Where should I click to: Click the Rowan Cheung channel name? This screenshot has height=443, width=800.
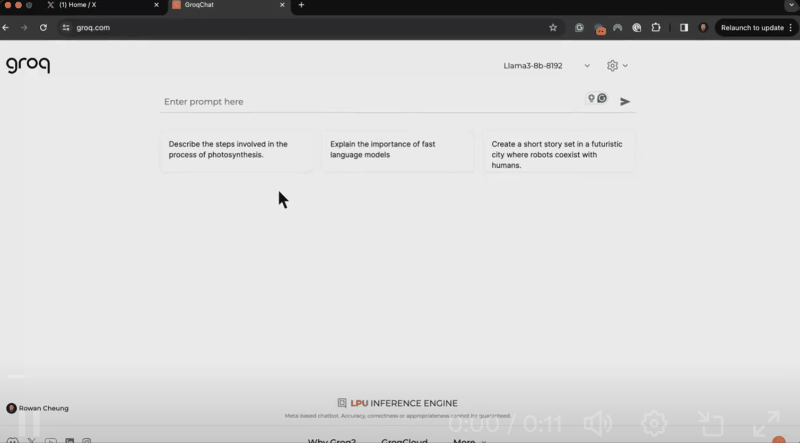[x=43, y=408]
